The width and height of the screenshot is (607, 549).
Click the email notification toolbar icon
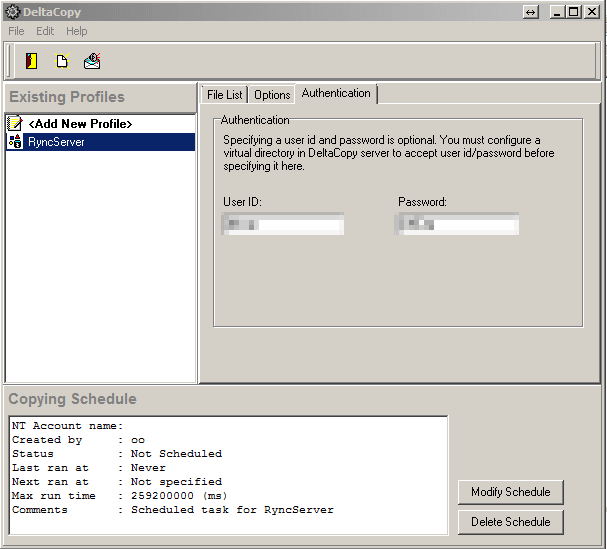click(92, 61)
